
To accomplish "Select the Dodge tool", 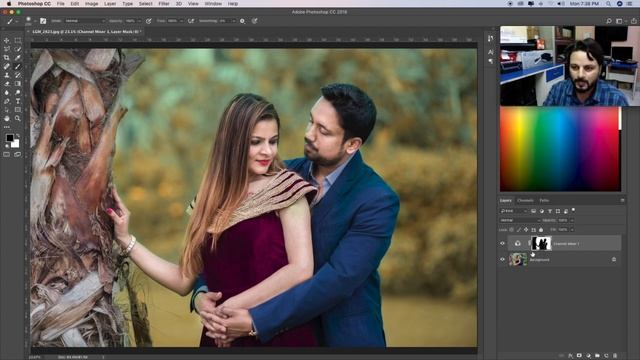I will [x=18, y=93].
